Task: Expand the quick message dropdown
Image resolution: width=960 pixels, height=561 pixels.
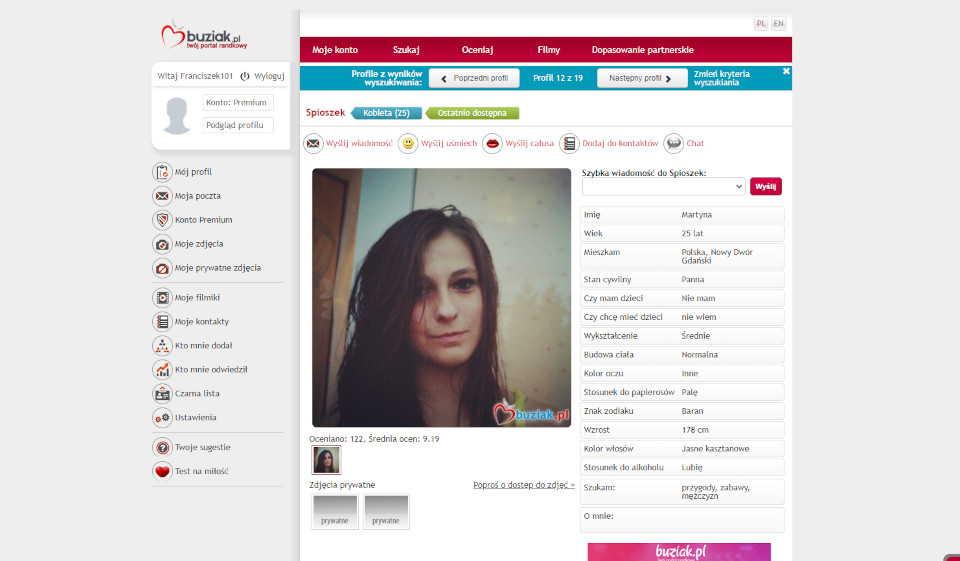Action: [x=664, y=187]
